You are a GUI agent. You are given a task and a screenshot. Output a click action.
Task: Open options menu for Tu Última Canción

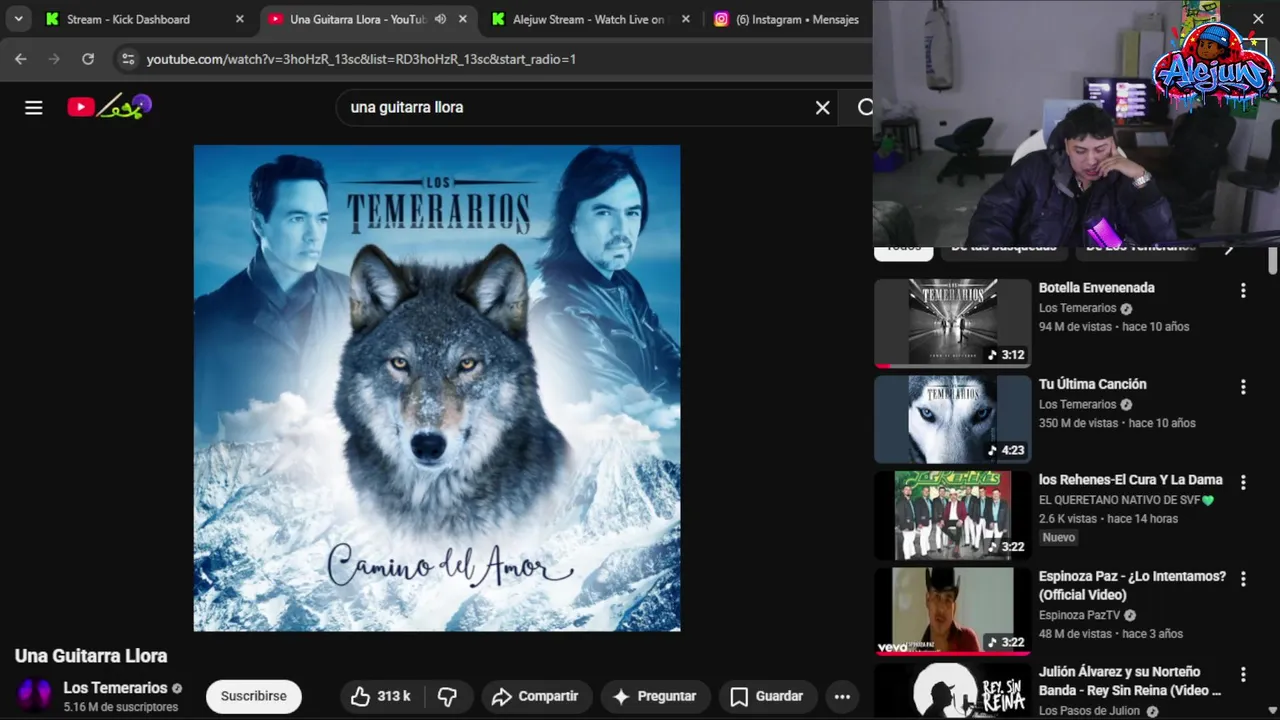[1243, 386]
